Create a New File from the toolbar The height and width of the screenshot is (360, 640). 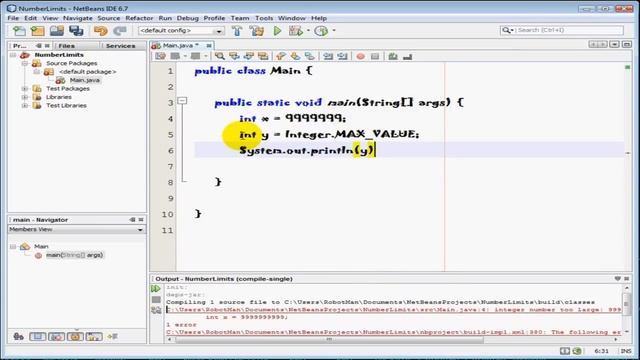click(19, 31)
